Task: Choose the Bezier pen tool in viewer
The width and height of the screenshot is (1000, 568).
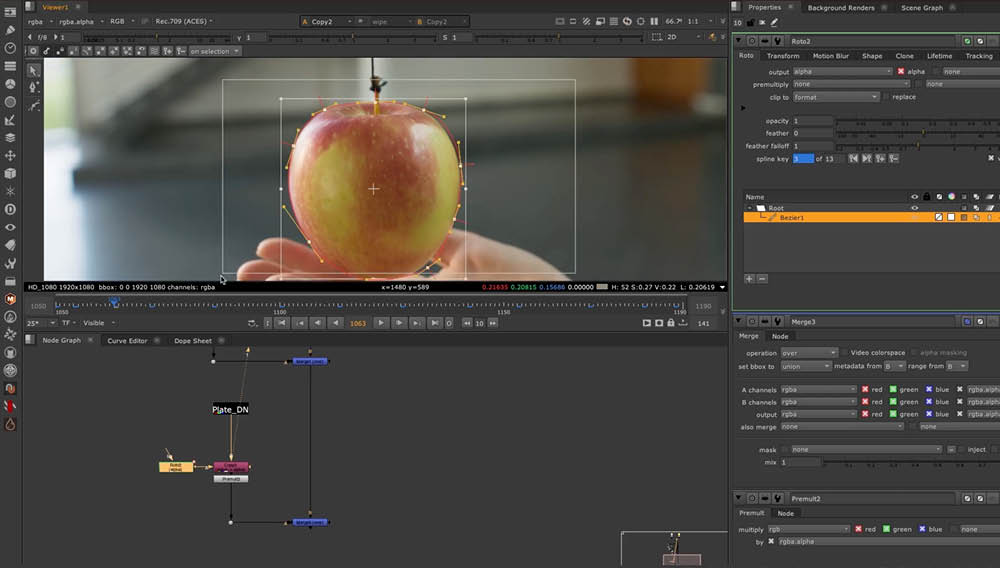Action: [x=34, y=87]
